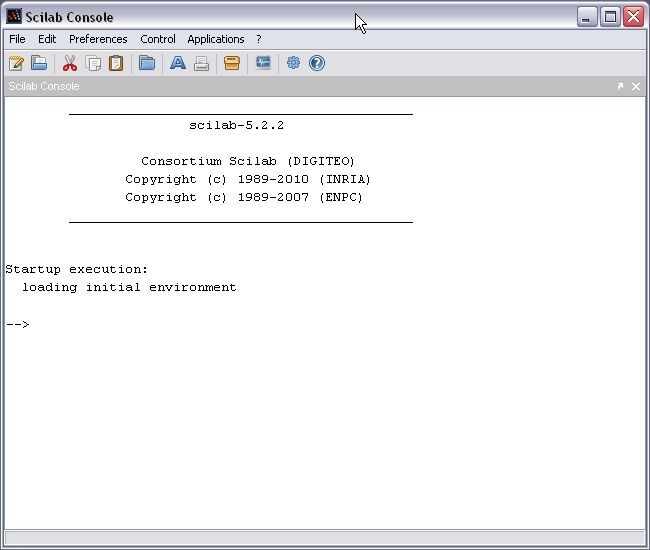Image resolution: width=650 pixels, height=550 pixels.
Task: Click 'Consortium Scilab (DIGITEO)' text
Action: [248, 161]
